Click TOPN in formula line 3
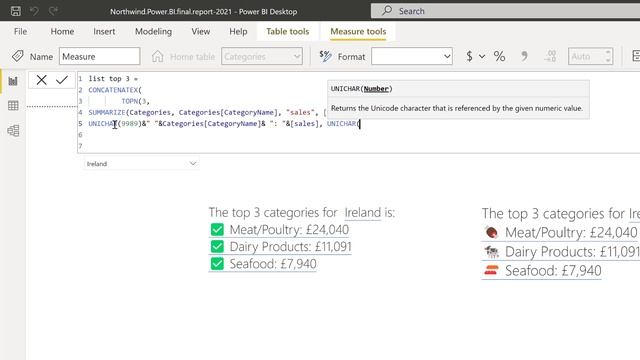Image resolution: width=640 pixels, height=360 pixels. click(x=129, y=101)
